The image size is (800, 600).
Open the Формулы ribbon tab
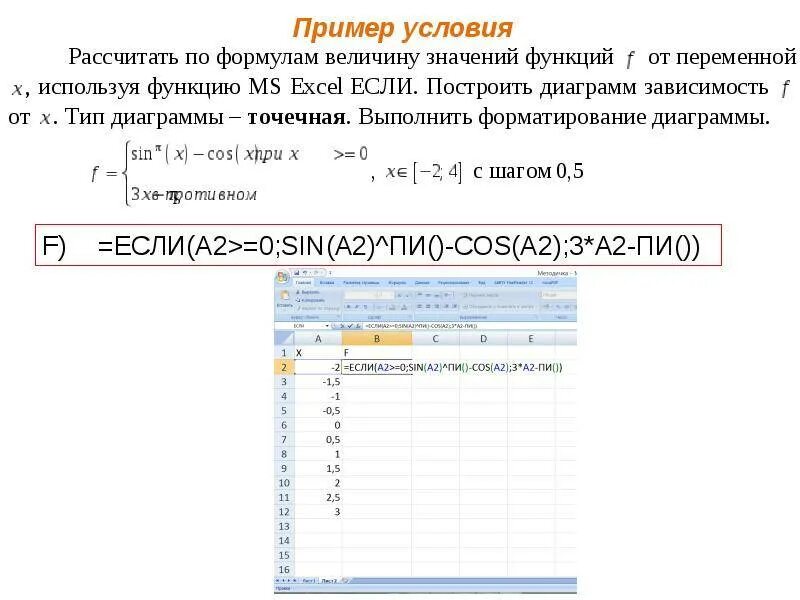click(397, 283)
